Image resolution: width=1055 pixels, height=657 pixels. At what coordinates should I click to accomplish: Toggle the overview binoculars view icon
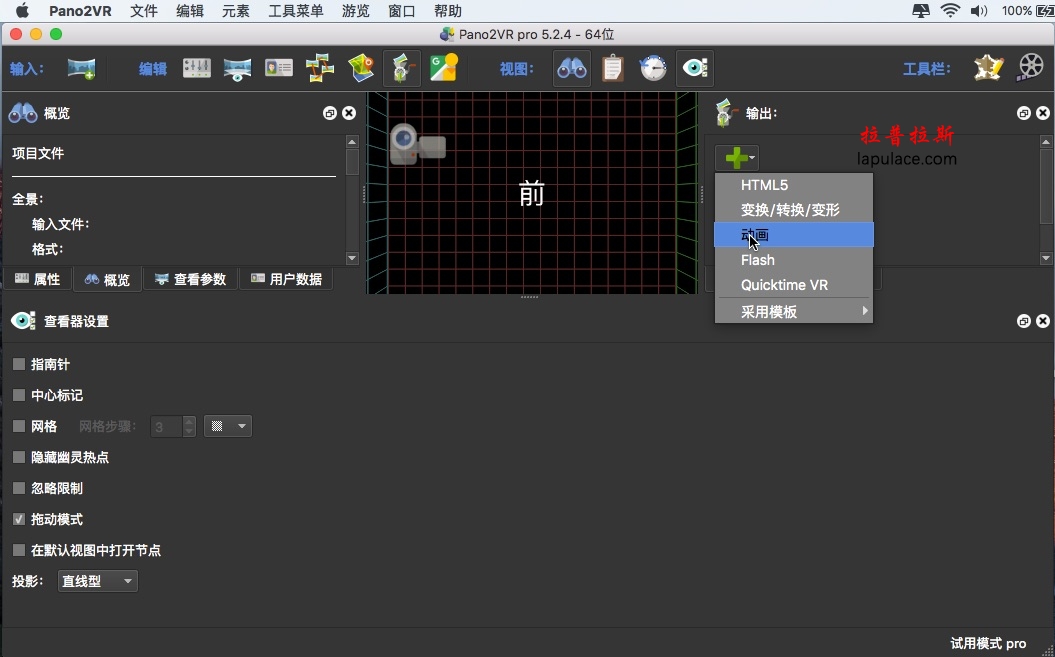(x=572, y=69)
